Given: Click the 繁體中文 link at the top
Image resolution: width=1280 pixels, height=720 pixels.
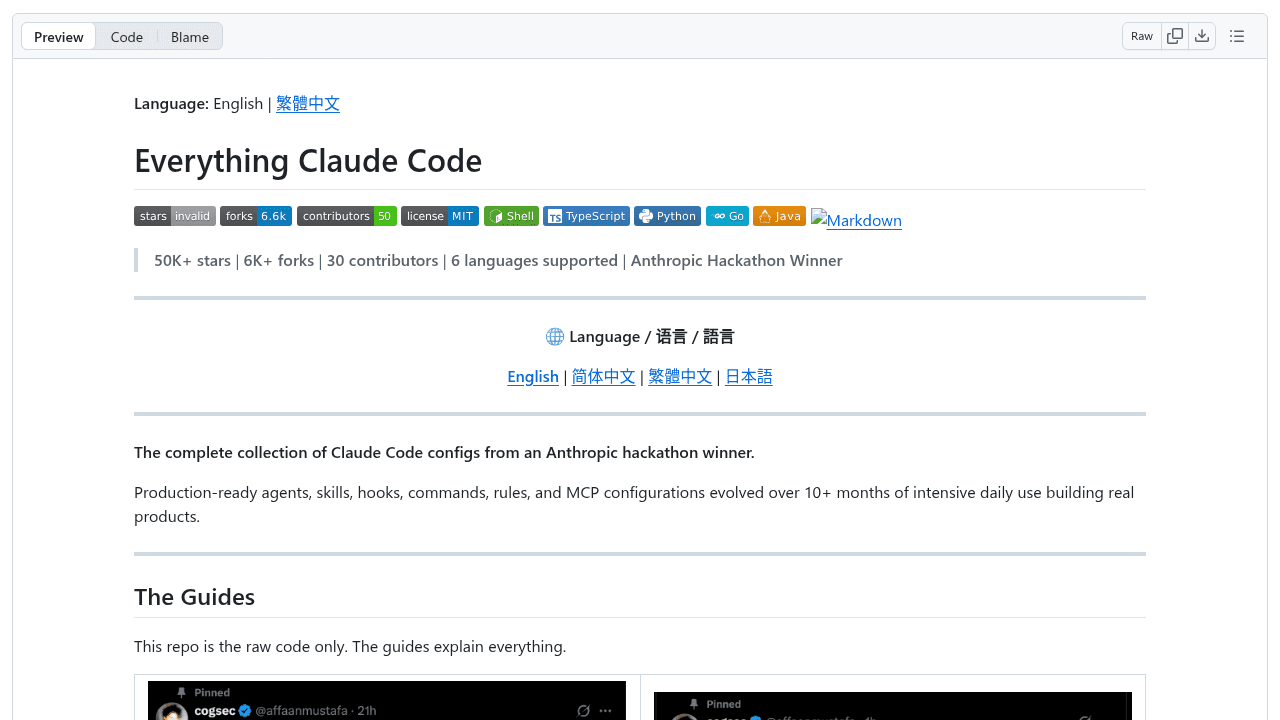Looking at the screenshot, I should pyautogui.click(x=307, y=103).
